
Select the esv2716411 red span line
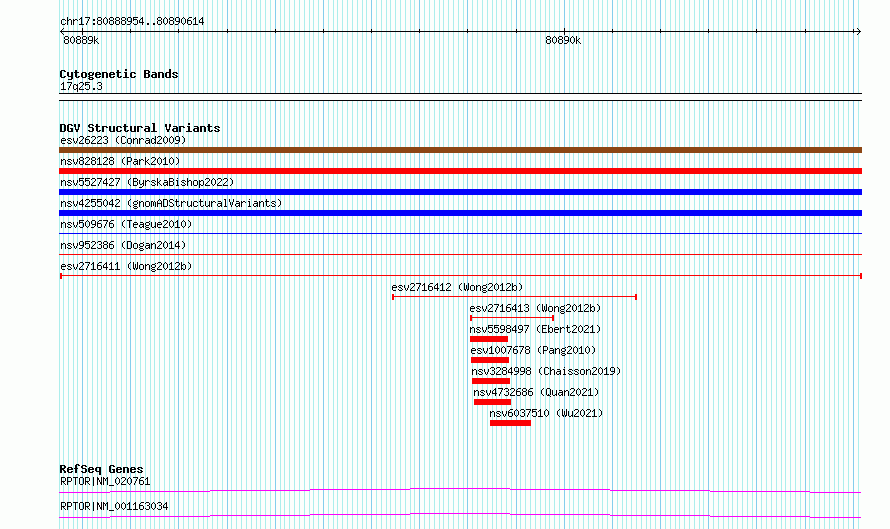461,276
